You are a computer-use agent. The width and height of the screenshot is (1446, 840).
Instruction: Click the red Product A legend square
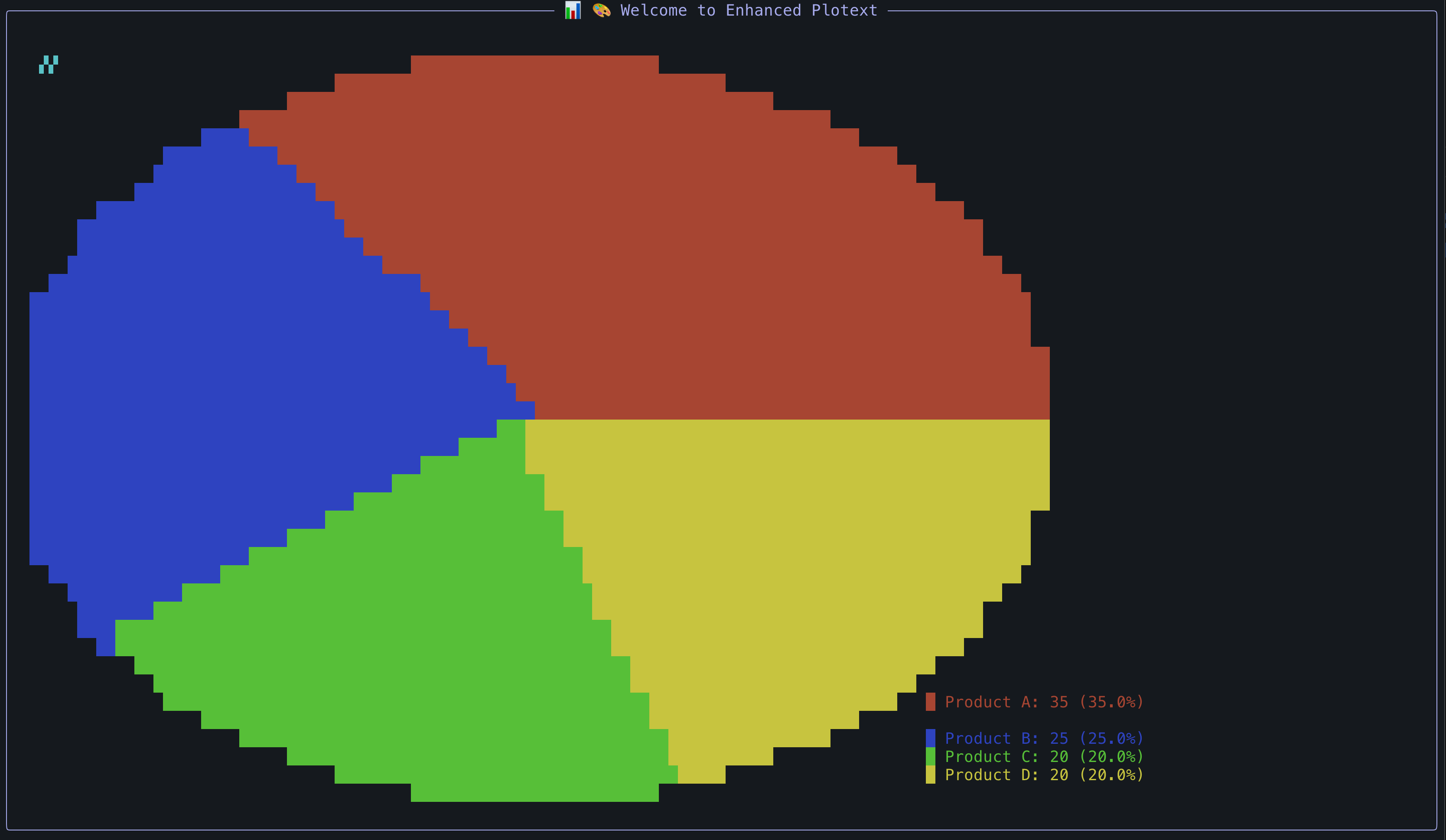930,702
